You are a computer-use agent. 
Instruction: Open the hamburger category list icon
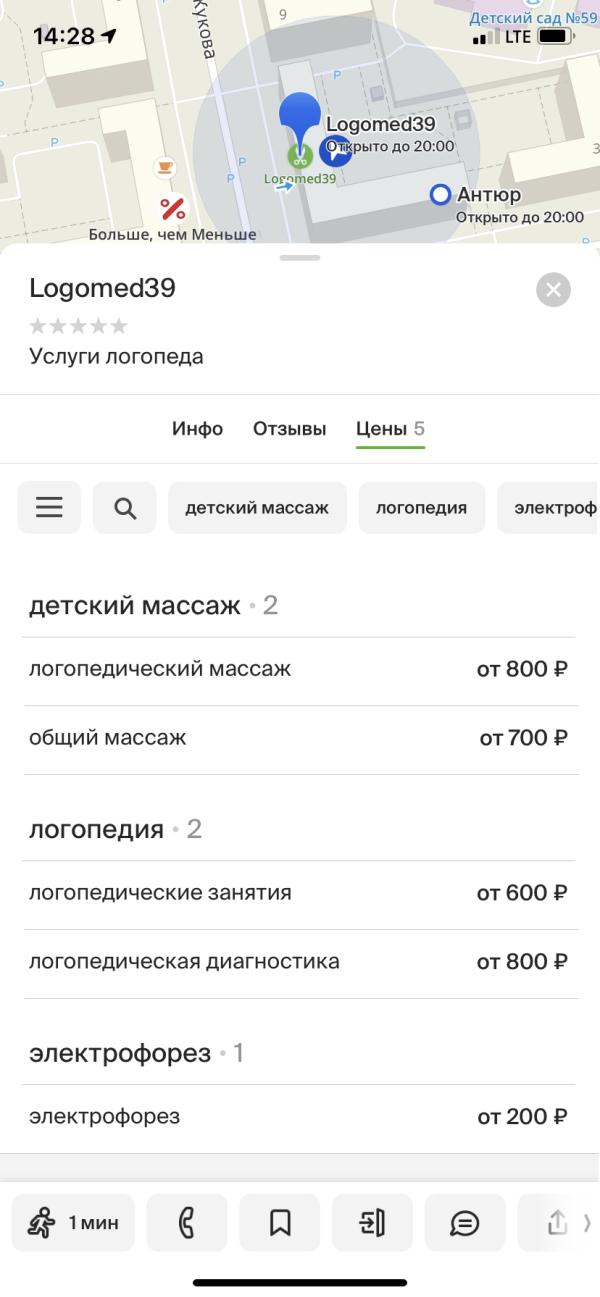(x=49, y=508)
